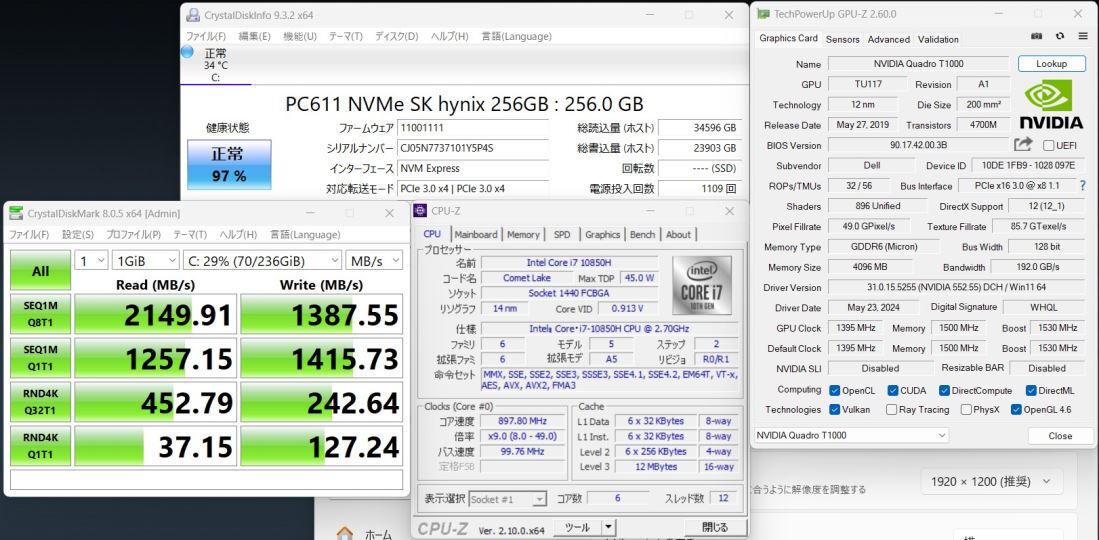Click the serial number field CJ05N7737101Y5P4S
1099x540 pixels.
(x=472, y=148)
